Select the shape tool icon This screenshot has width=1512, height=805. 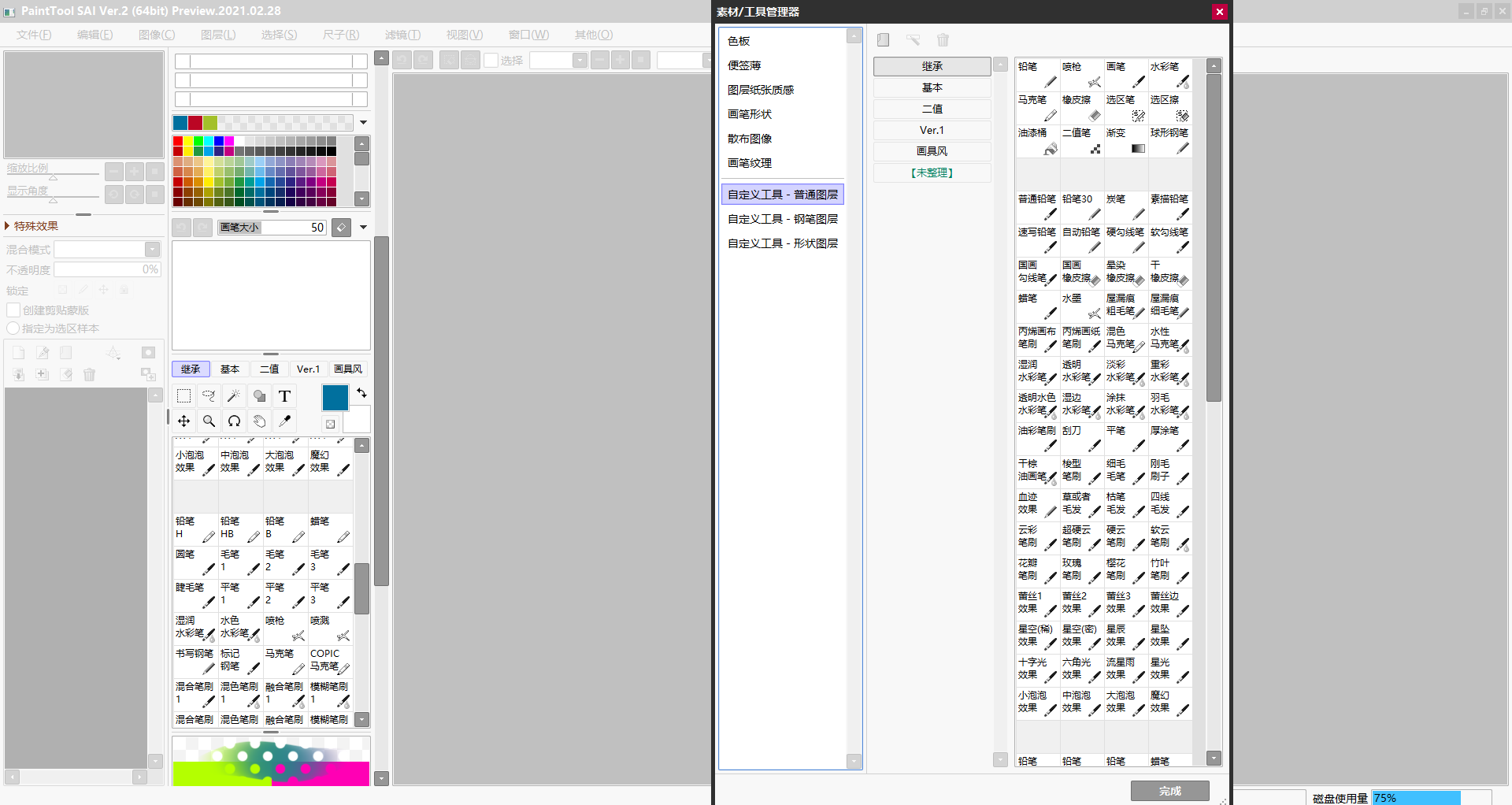click(259, 395)
